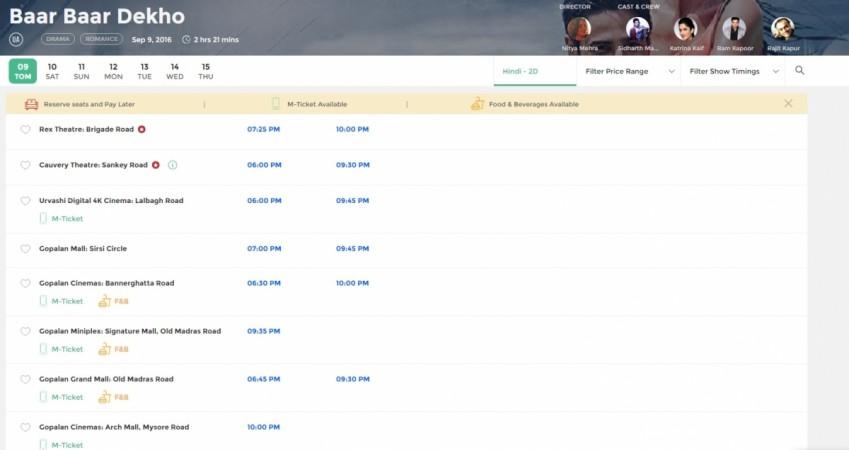
Task: Select date tab 10 SAT
Action: coord(52,71)
